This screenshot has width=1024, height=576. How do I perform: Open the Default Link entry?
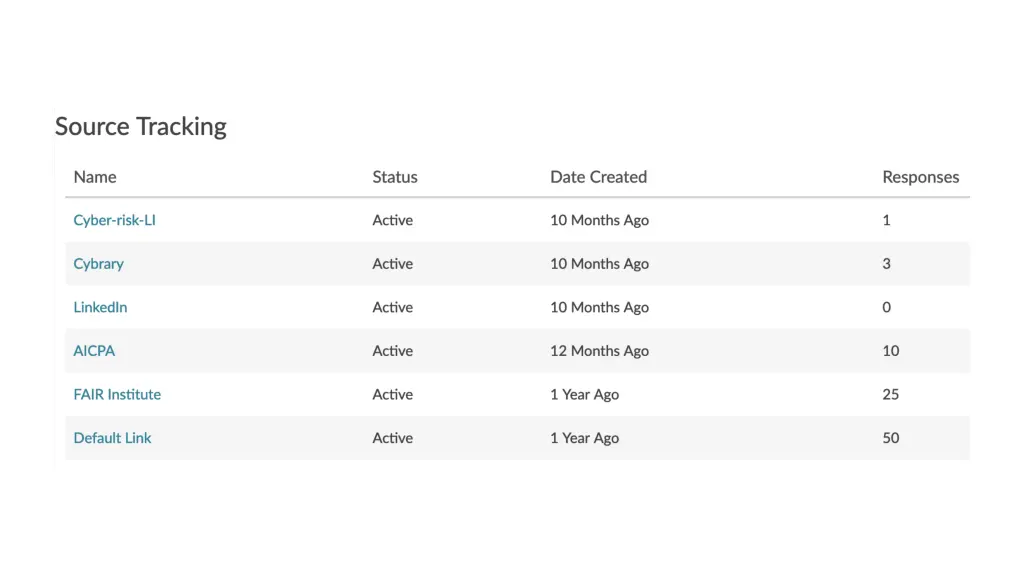point(112,438)
